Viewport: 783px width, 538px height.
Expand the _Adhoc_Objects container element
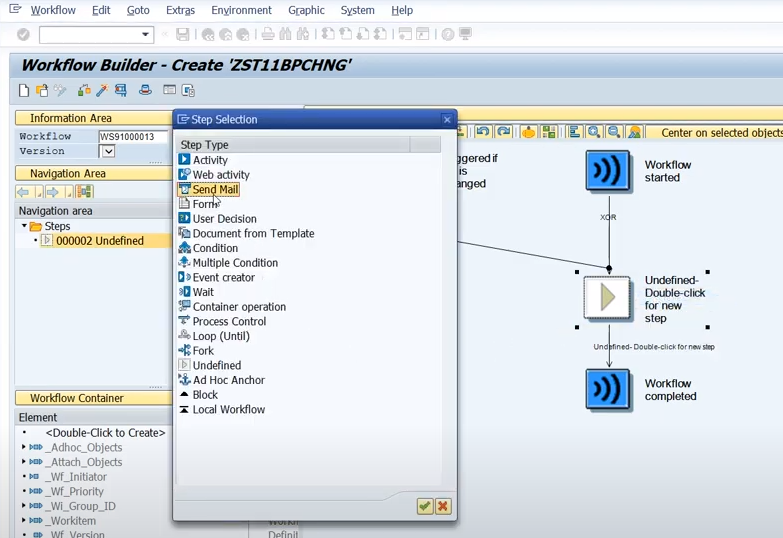tap(23, 447)
